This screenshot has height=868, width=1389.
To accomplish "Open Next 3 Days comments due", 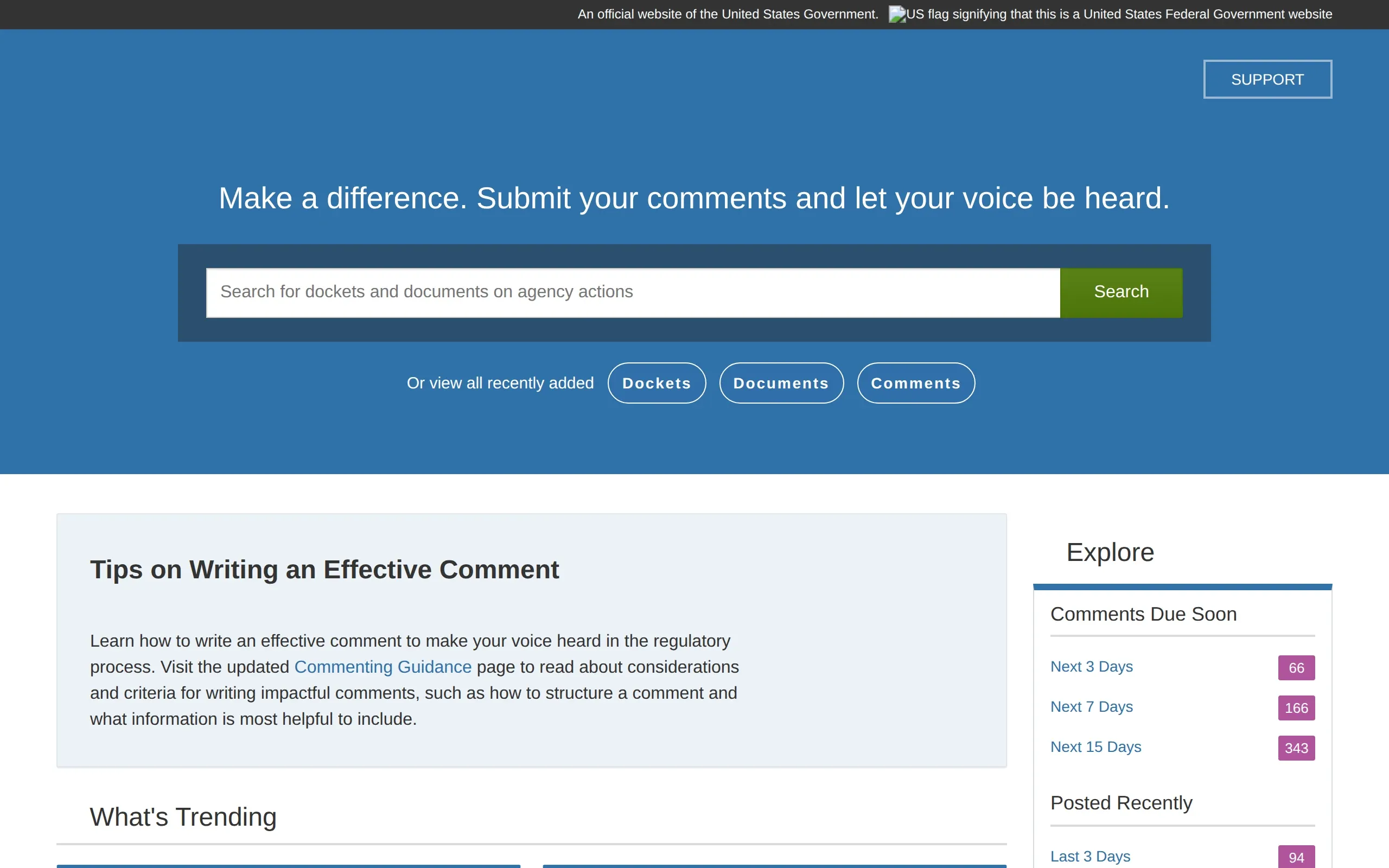I will pos(1091,667).
